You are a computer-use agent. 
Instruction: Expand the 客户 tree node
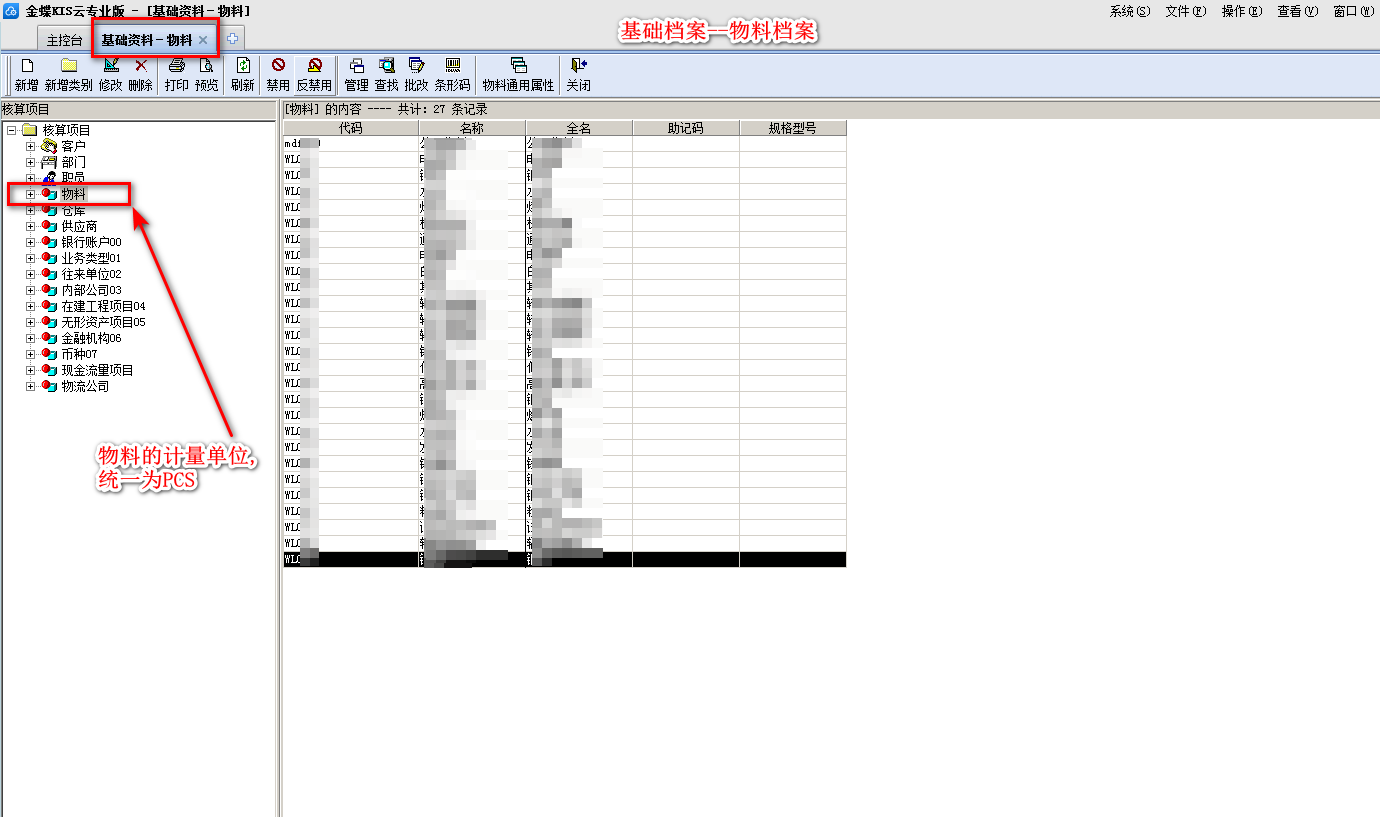30,146
